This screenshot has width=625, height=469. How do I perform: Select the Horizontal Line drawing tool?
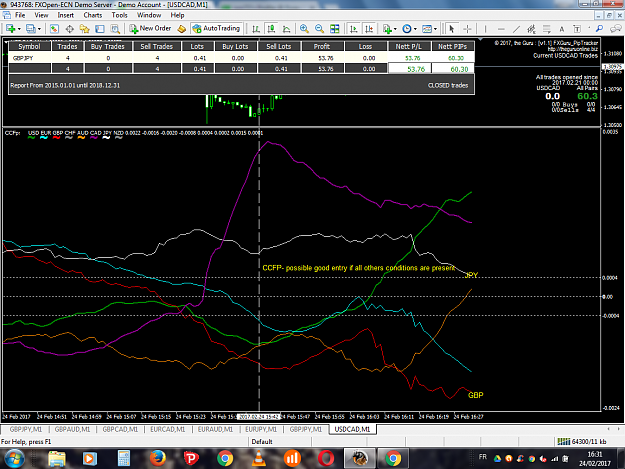501,29
